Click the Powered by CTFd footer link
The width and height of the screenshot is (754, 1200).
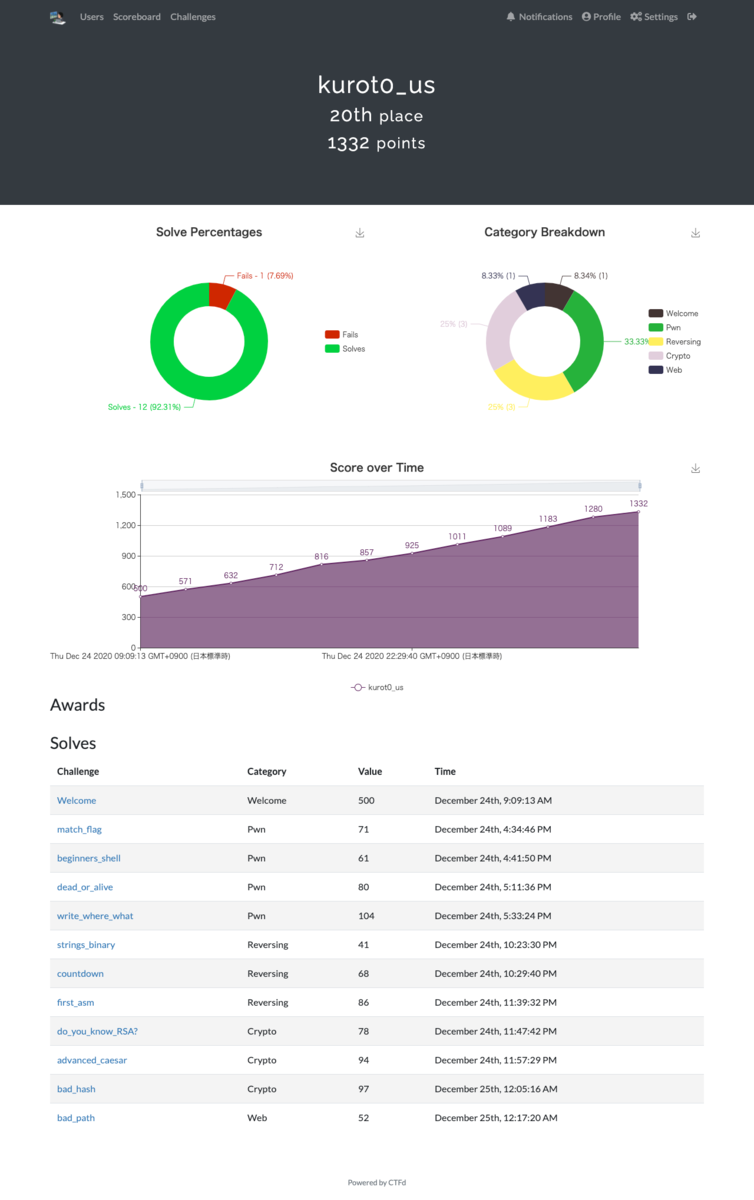coord(377,1182)
